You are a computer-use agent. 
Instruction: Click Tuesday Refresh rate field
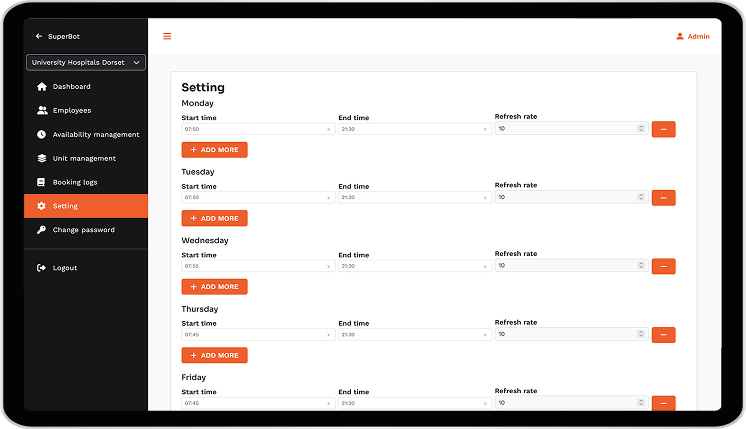[571, 197]
